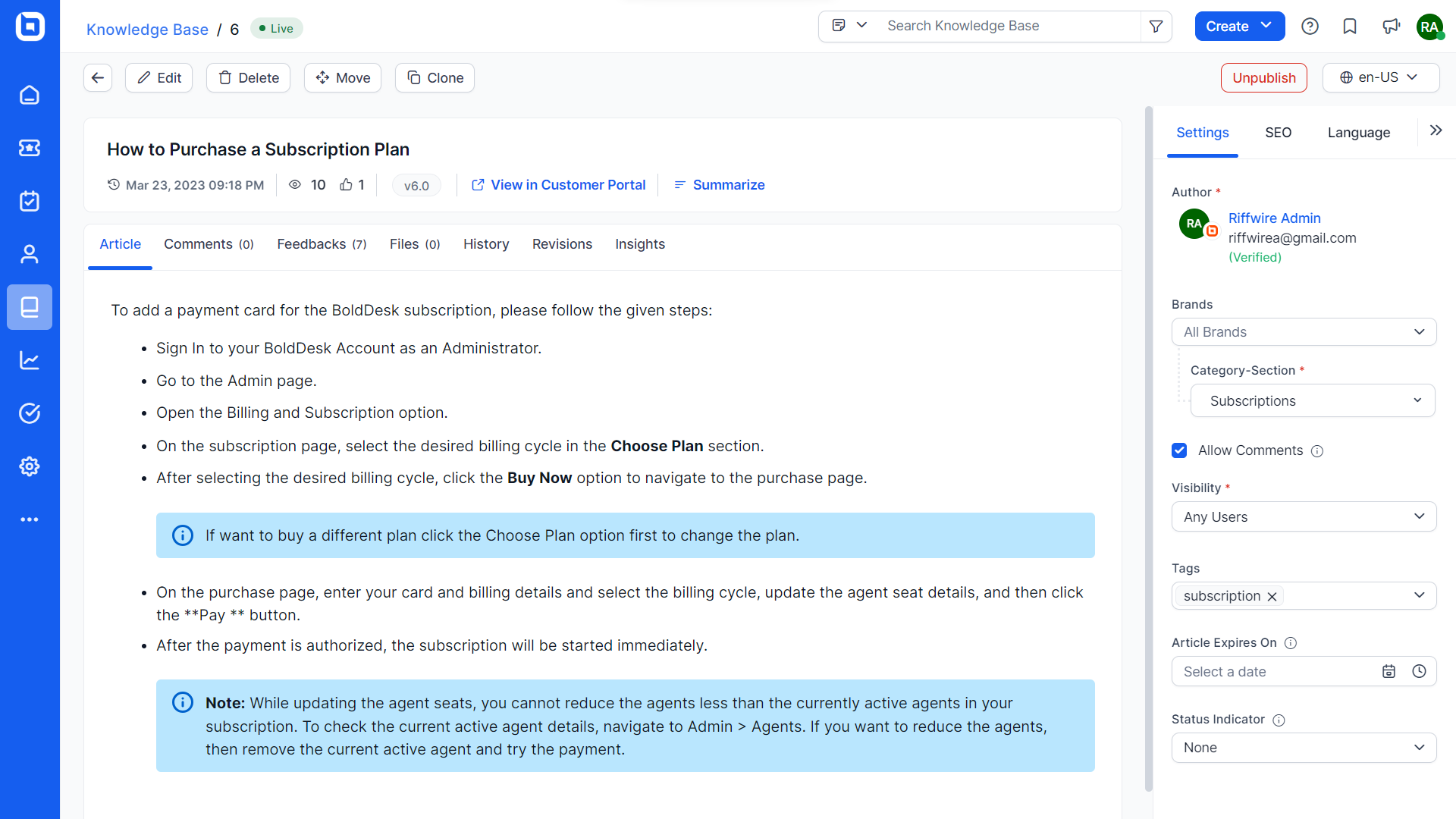This screenshot has height=819, width=1456.
Task: Open the bookmark icon in the top bar
Action: pyautogui.click(x=1350, y=26)
